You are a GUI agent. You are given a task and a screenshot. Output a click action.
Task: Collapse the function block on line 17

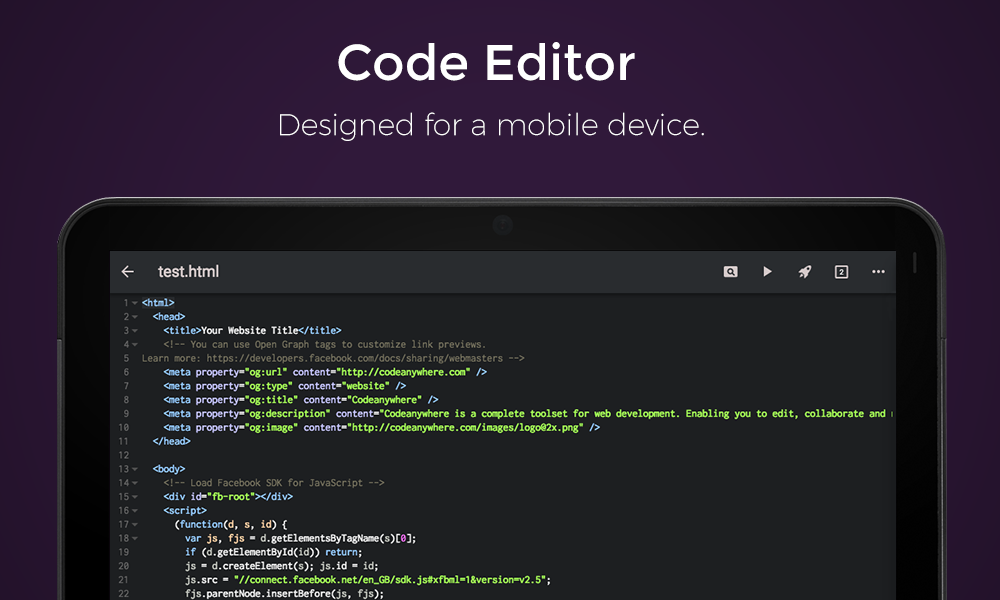[135, 525]
